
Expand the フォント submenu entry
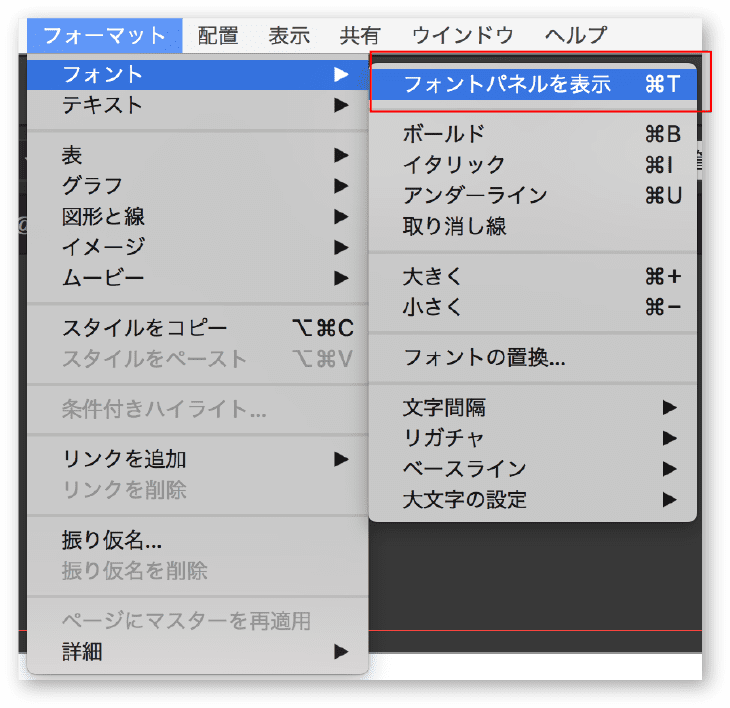(198, 74)
